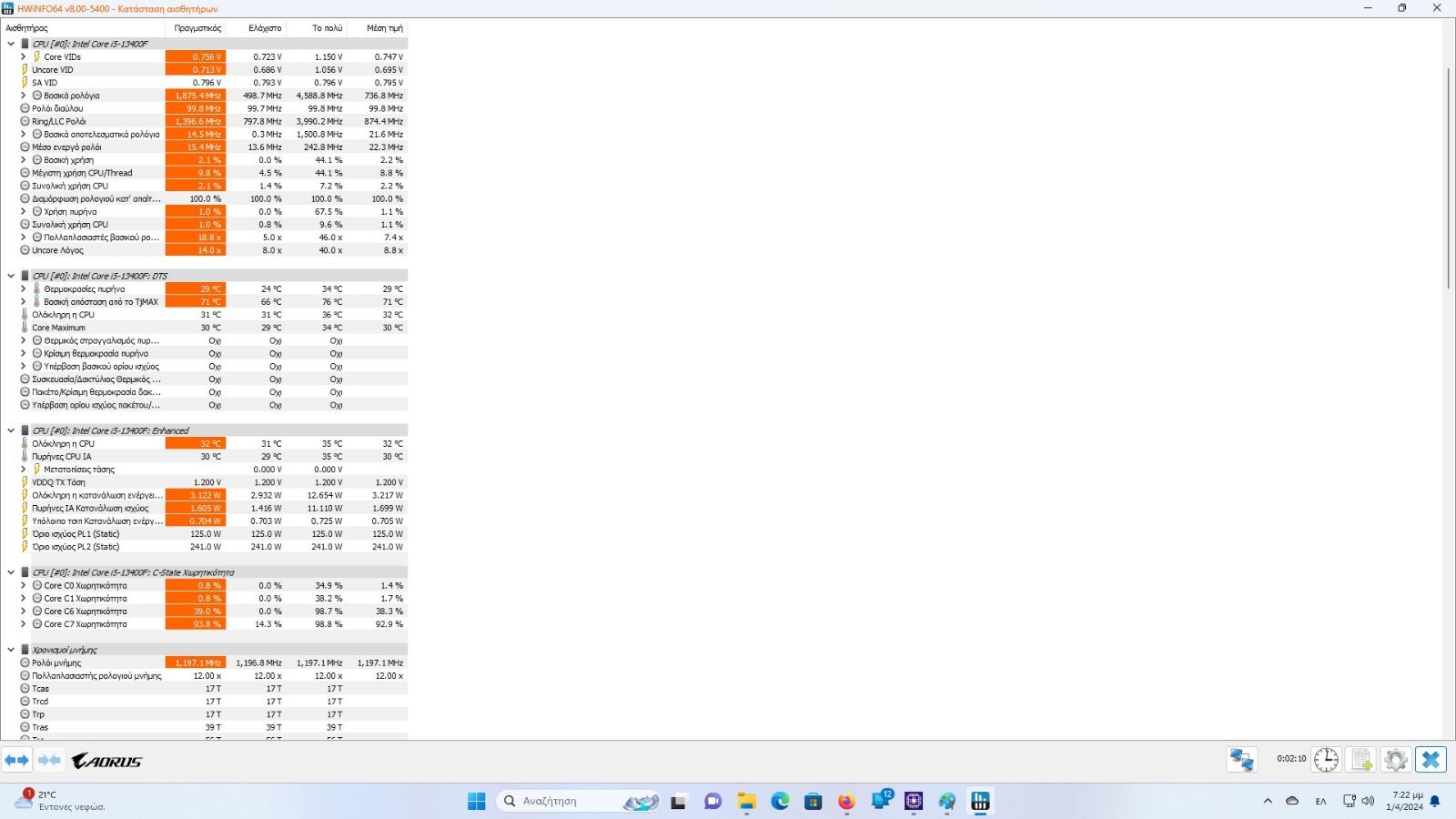Select the Core C7 Χωρητικότητα row
This screenshot has width=1456, height=819.
(205, 624)
